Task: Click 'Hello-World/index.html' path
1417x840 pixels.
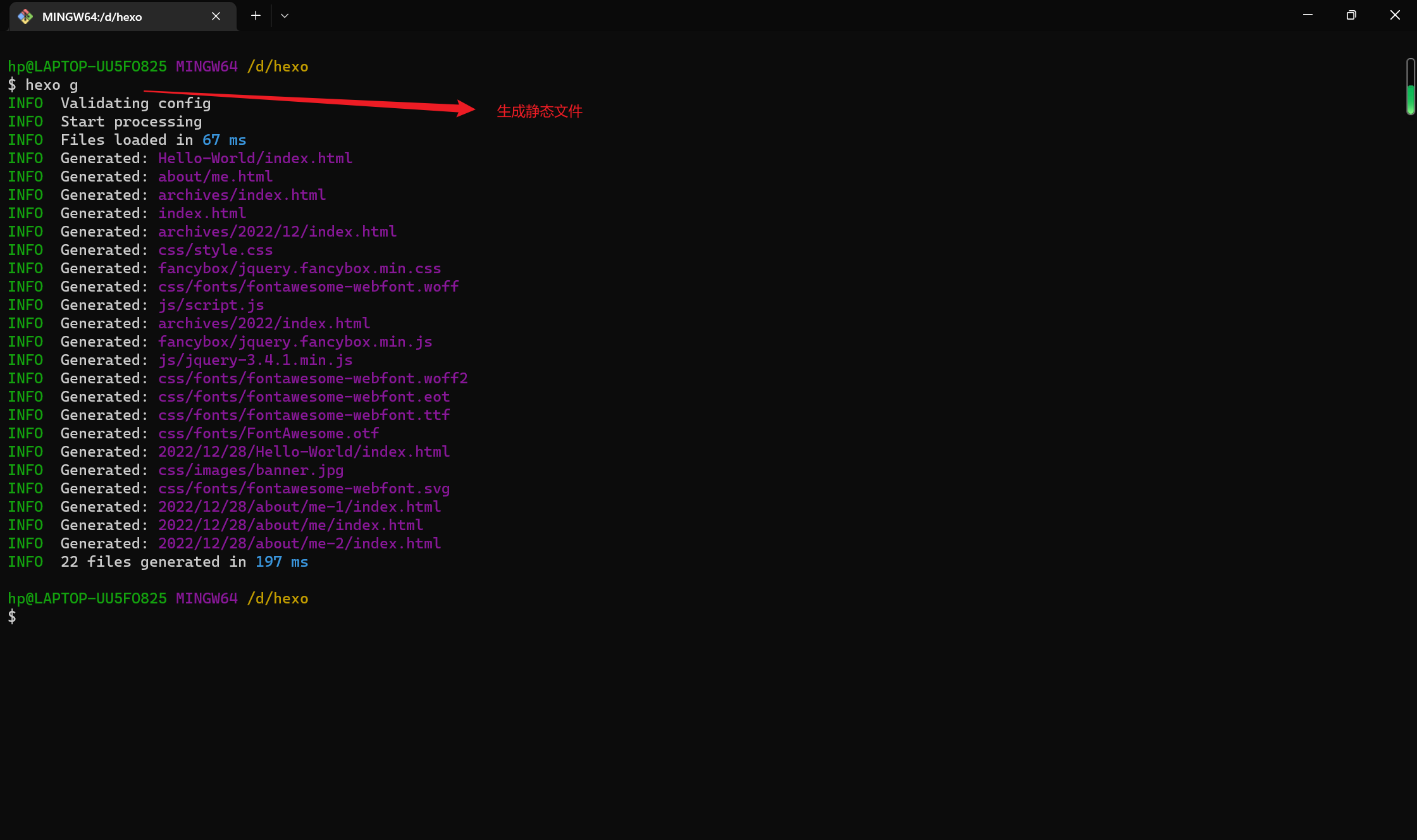Action: (255, 159)
